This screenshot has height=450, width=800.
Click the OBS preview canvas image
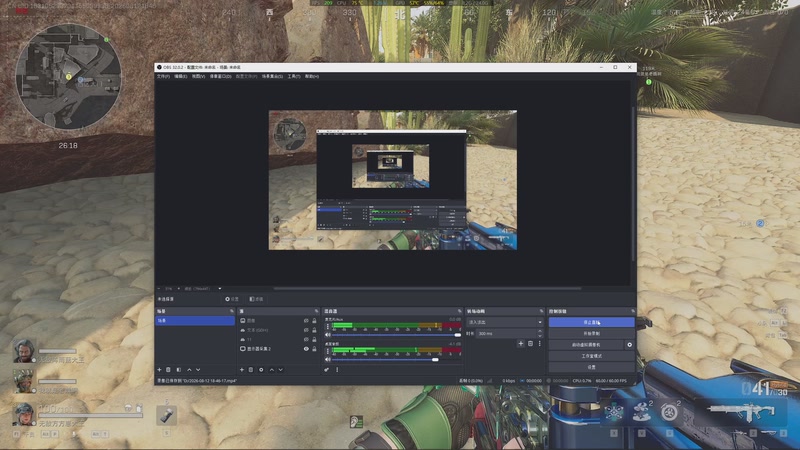[x=393, y=180]
